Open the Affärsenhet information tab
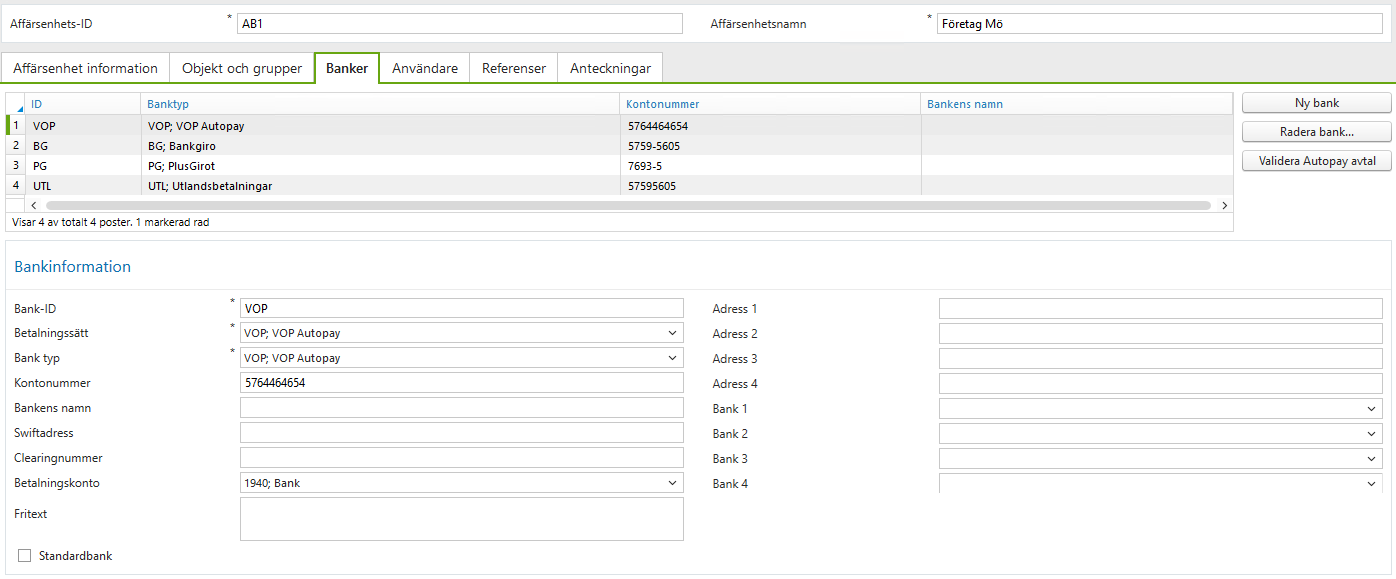Viewport: 1396px width, 579px height. (x=84, y=68)
